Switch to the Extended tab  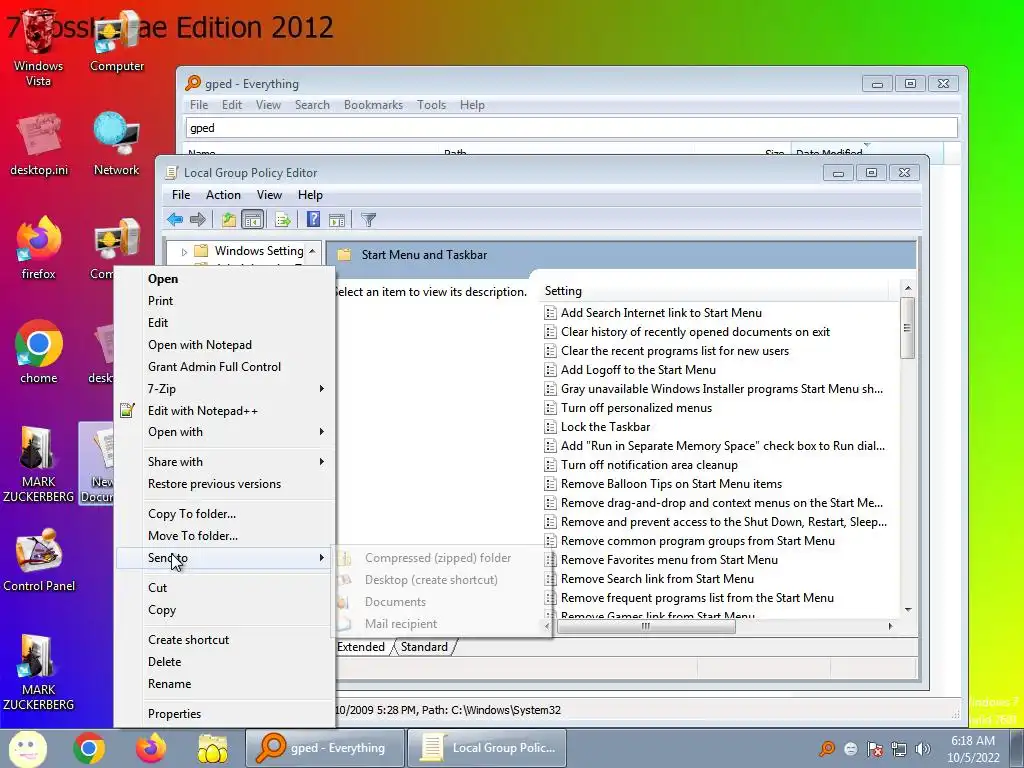[x=361, y=647]
